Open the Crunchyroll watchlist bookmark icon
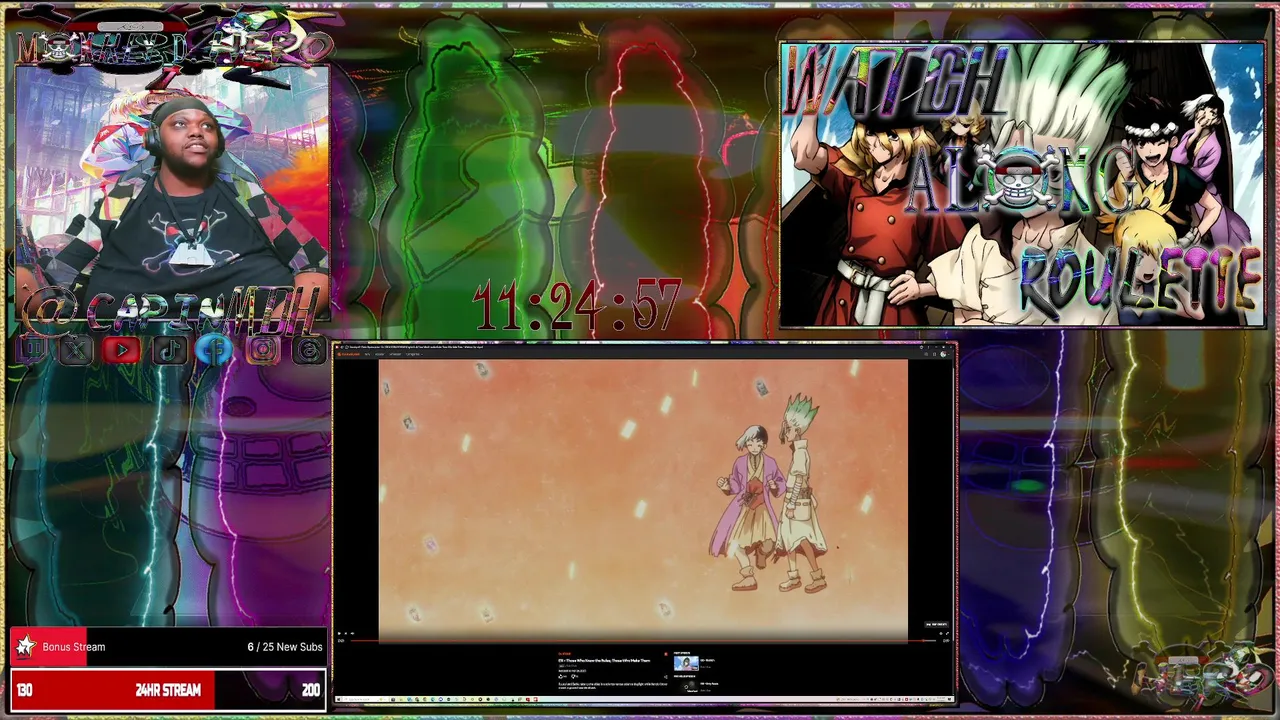This screenshot has width=1280, height=720. pyautogui.click(x=934, y=354)
